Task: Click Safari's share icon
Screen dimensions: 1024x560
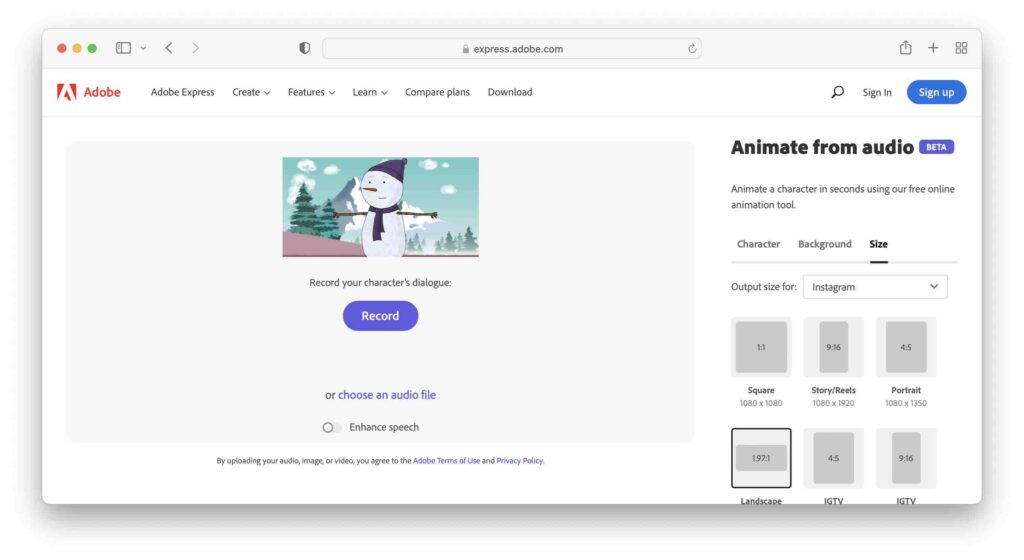Action: 905,48
